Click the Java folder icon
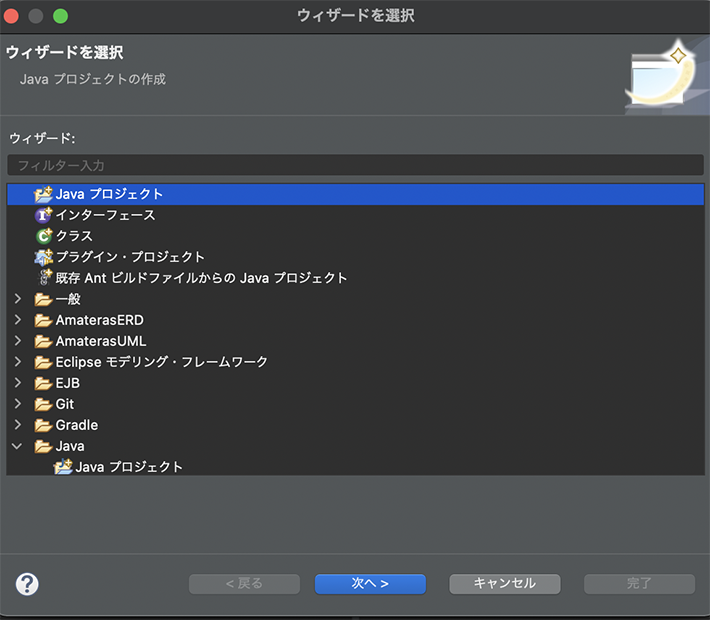Image resolution: width=710 pixels, height=620 pixels. pos(43,446)
